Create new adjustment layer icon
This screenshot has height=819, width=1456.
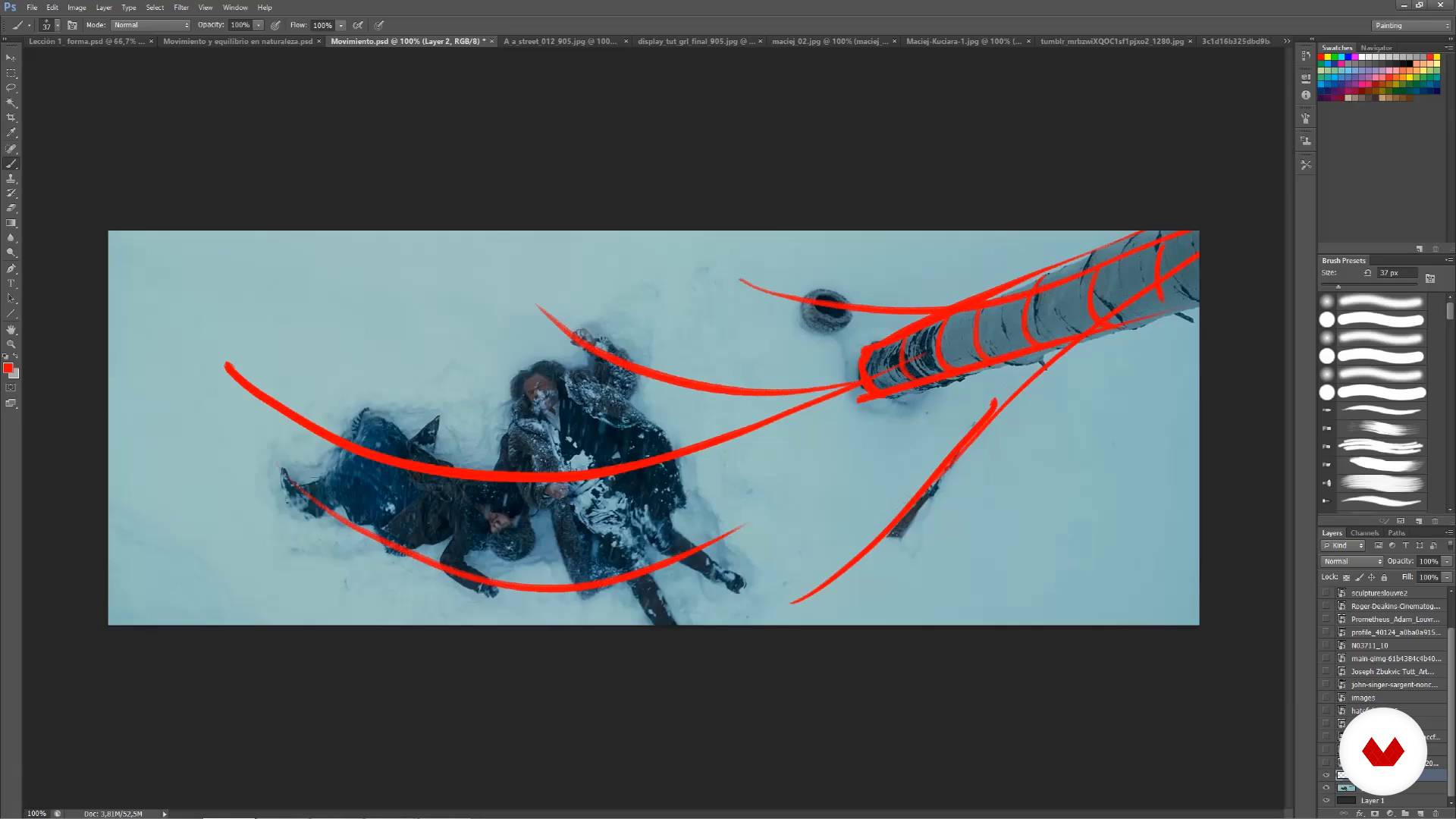tap(1389, 814)
